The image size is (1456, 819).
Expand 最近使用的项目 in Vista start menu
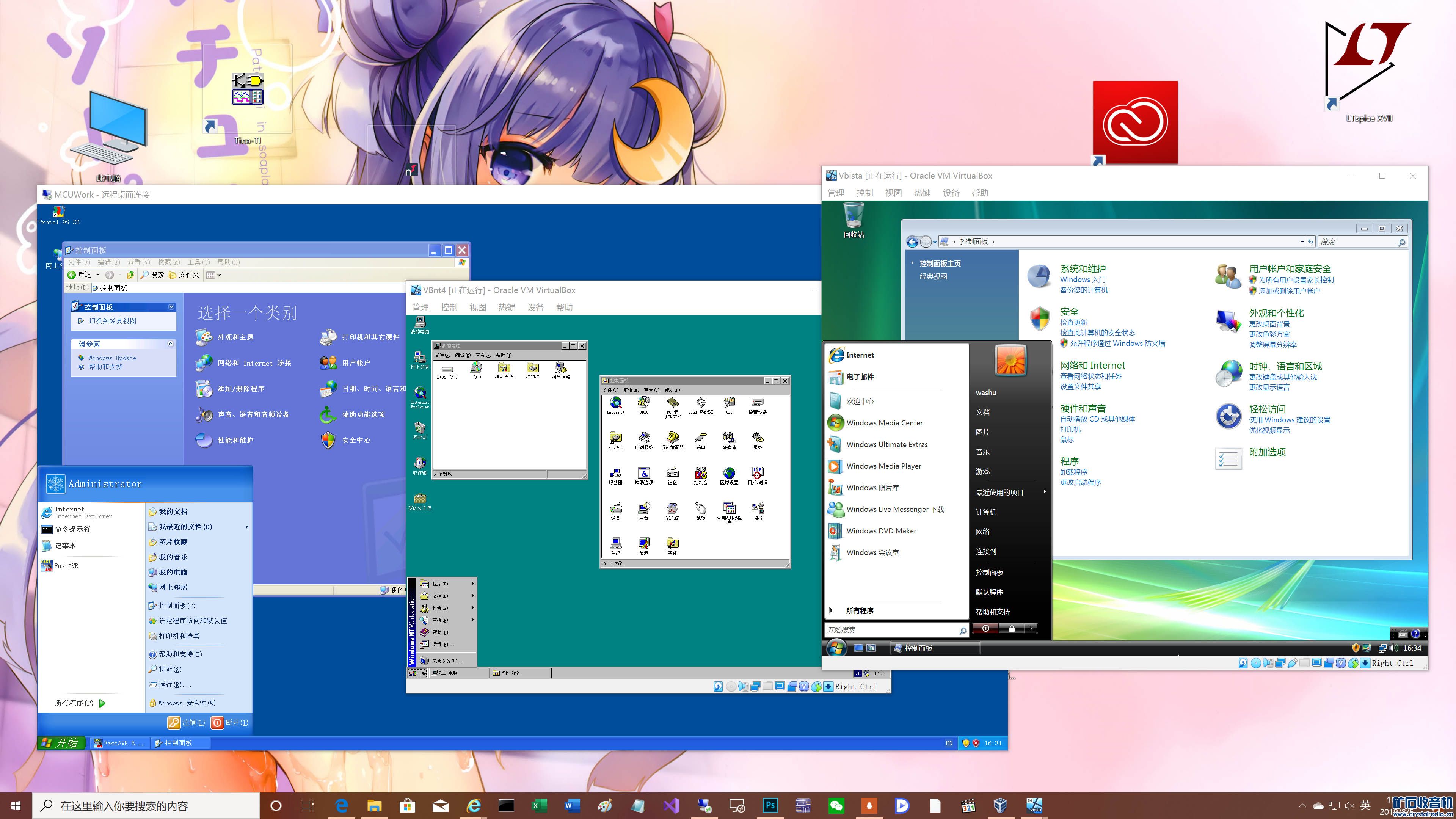1010,492
